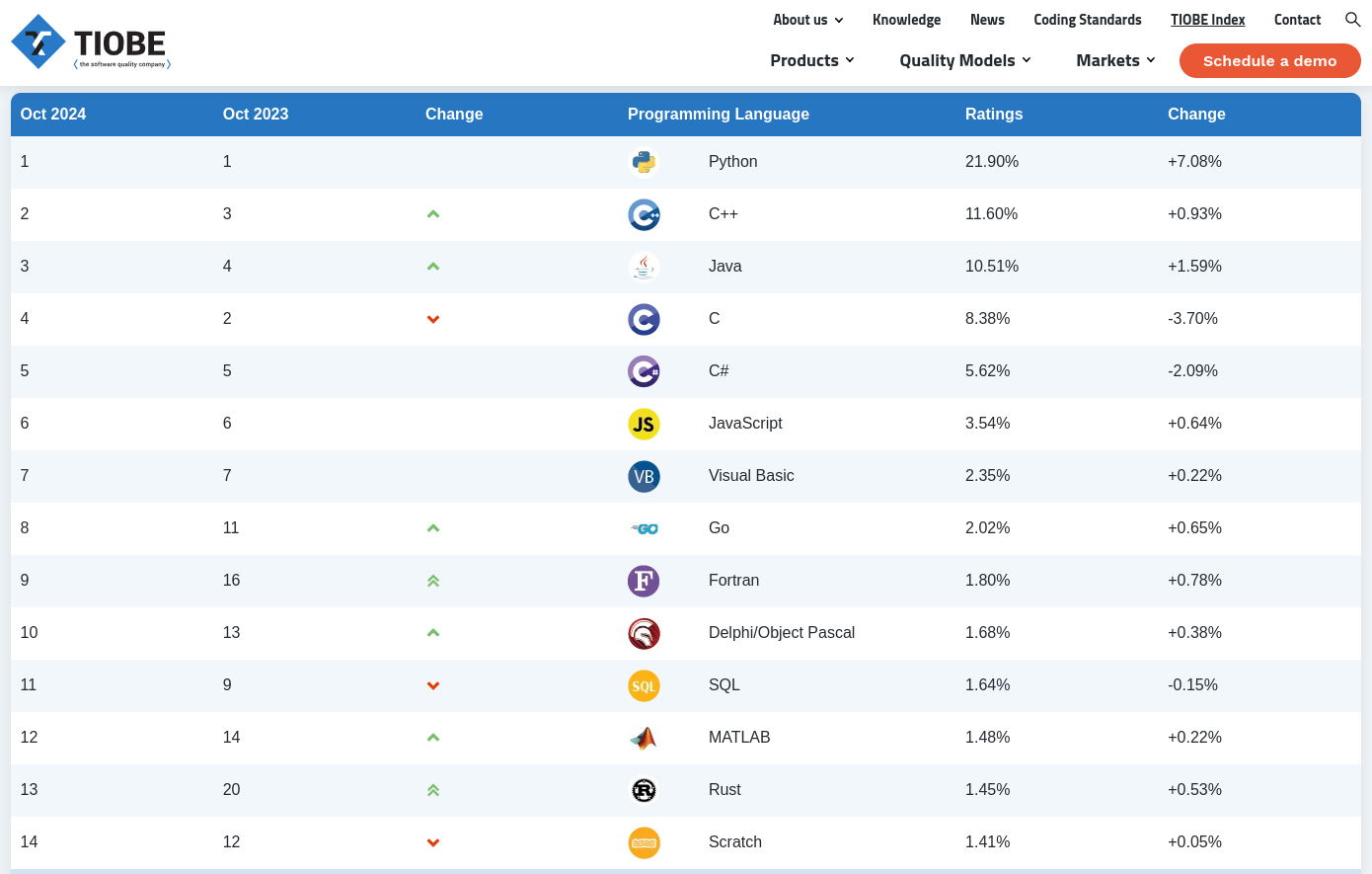Click the Scratch language icon

click(644, 842)
